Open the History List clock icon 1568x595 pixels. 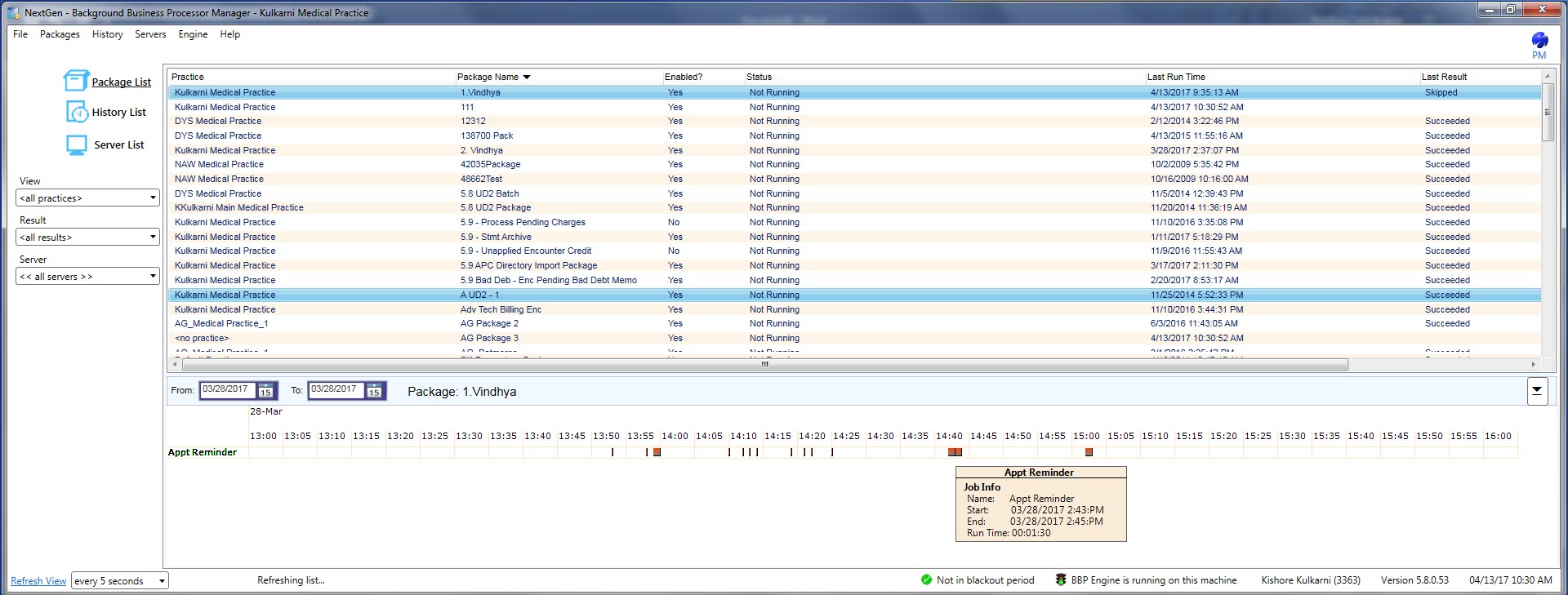click(77, 112)
